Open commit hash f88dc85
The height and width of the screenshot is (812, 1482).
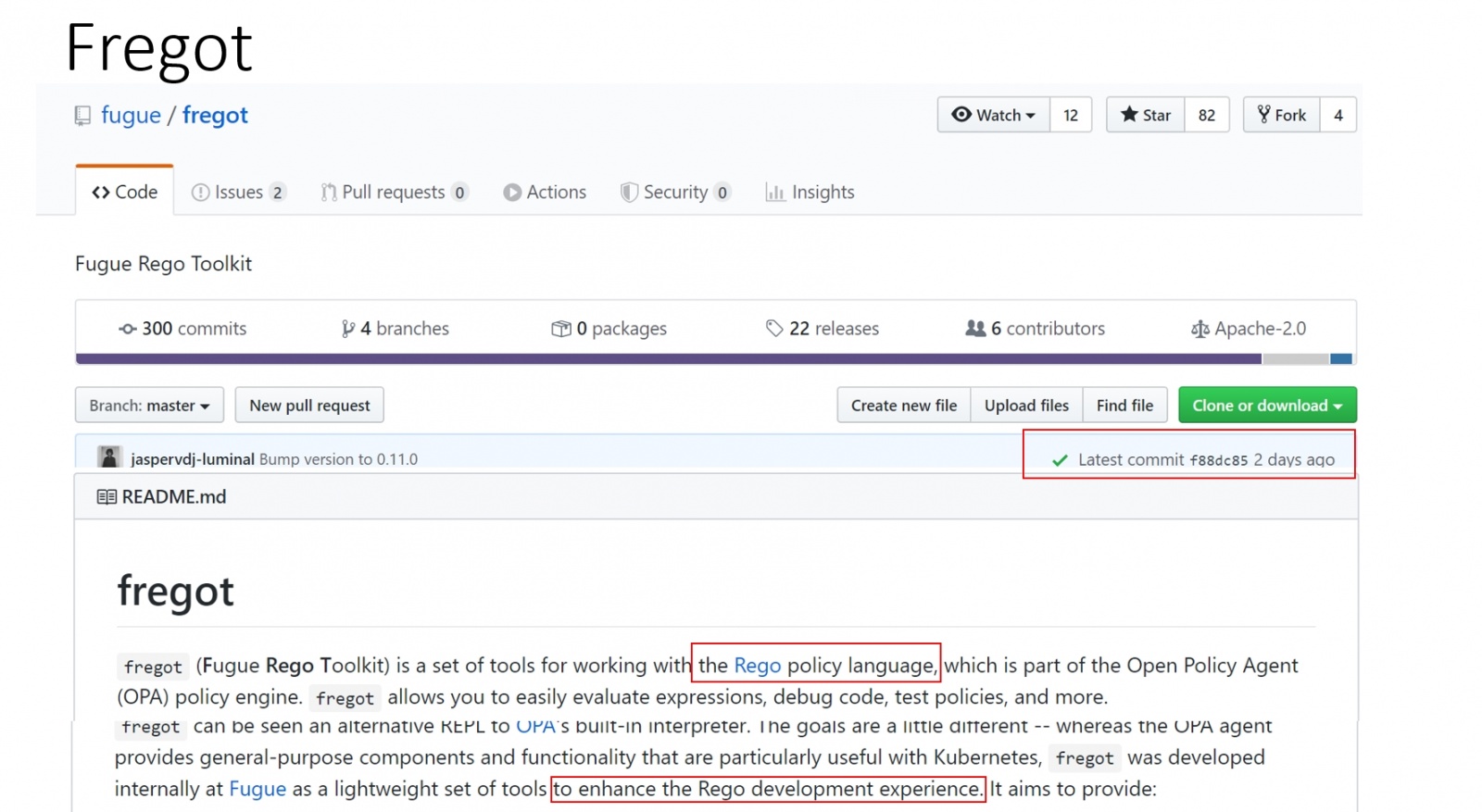pyautogui.click(x=1219, y=460)
